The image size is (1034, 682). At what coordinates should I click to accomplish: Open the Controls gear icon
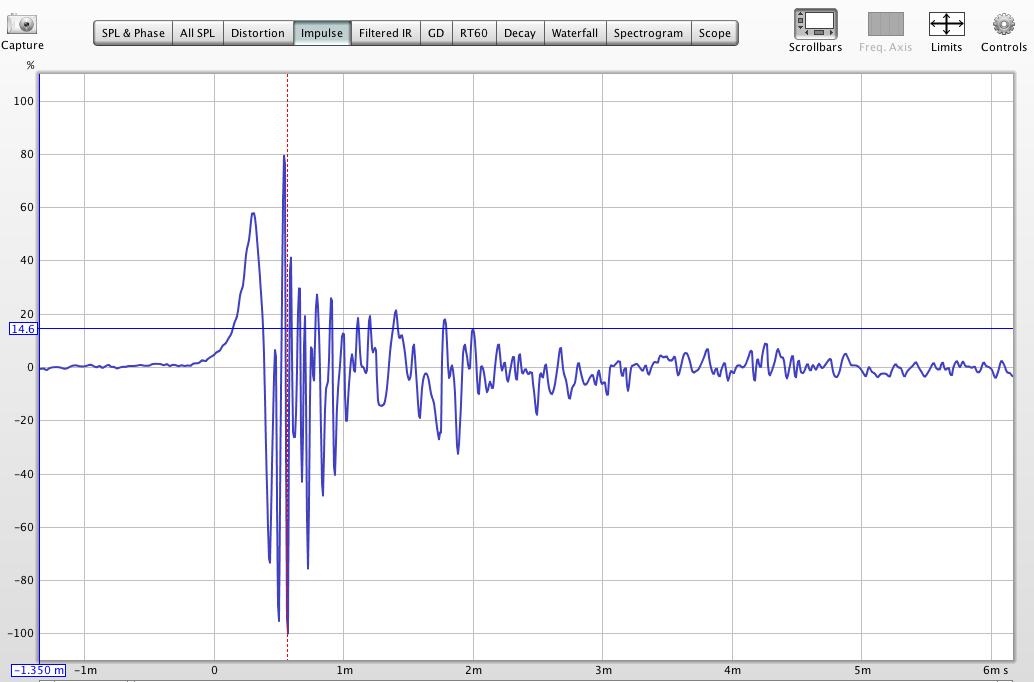(x=1004, y=24)
